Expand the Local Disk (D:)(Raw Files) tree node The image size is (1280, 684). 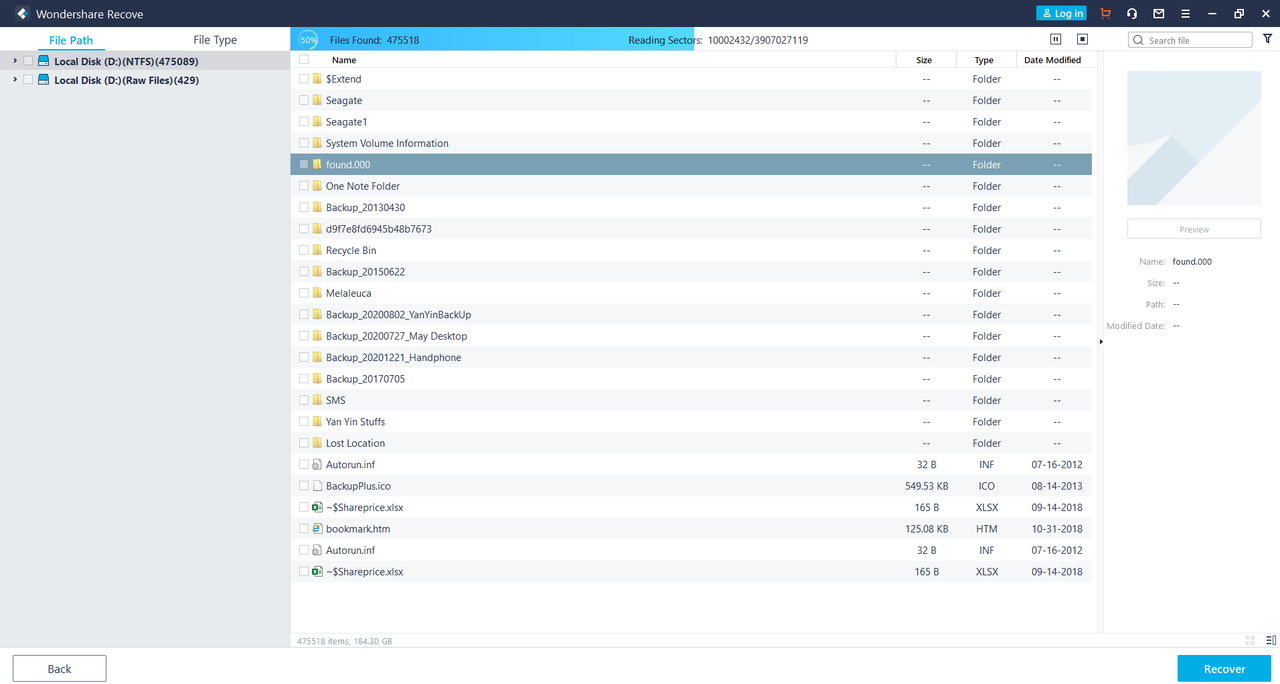click(14, 80)
